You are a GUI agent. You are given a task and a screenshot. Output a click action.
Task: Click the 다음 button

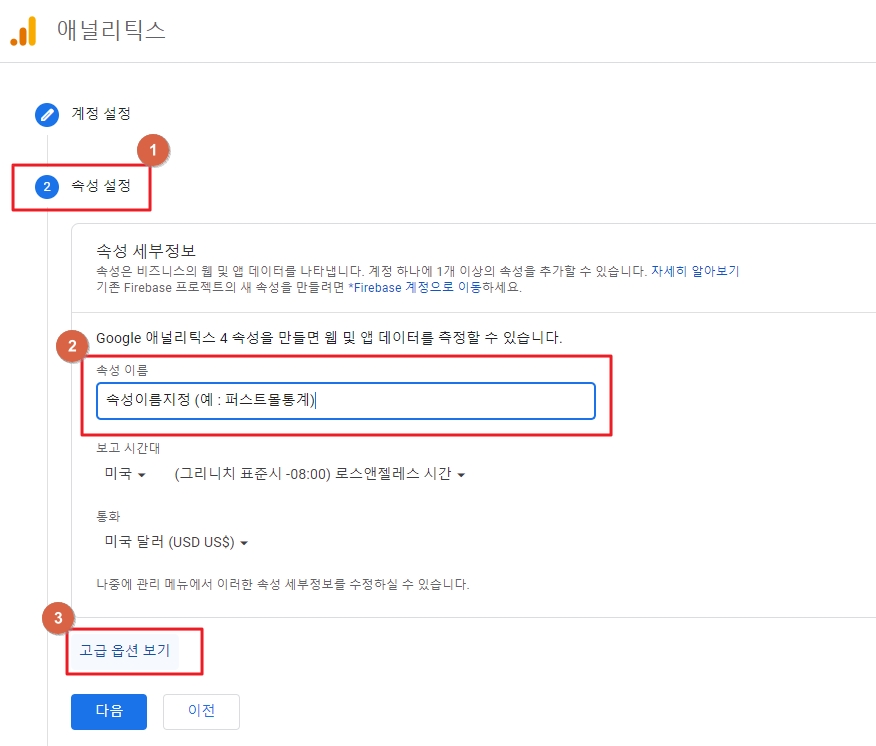(109, 711)
